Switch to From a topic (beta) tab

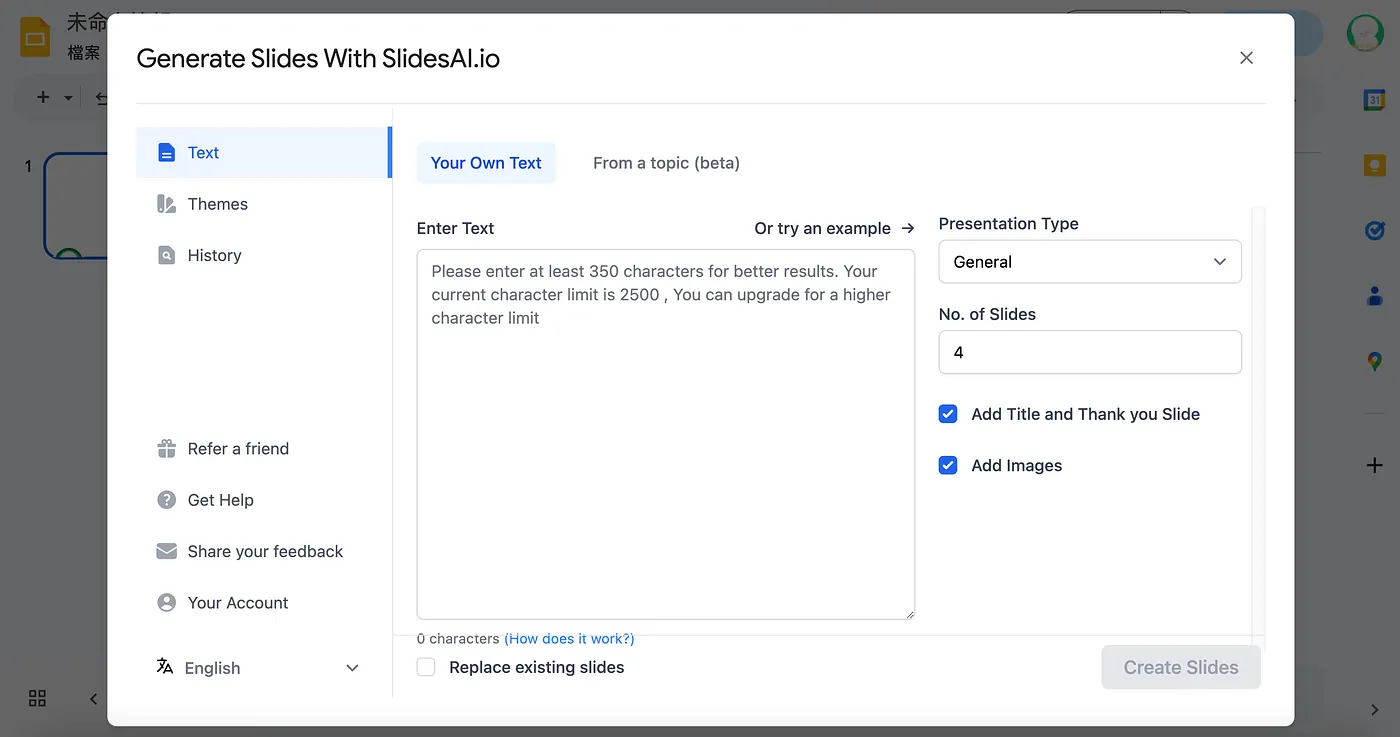pyautogui.click(x=666, y=163)
